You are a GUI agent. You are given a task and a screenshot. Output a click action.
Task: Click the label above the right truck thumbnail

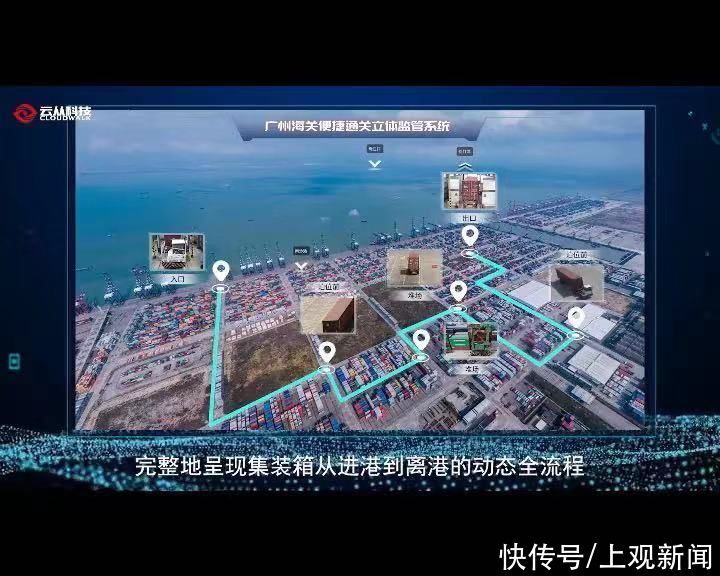point(577,254)
